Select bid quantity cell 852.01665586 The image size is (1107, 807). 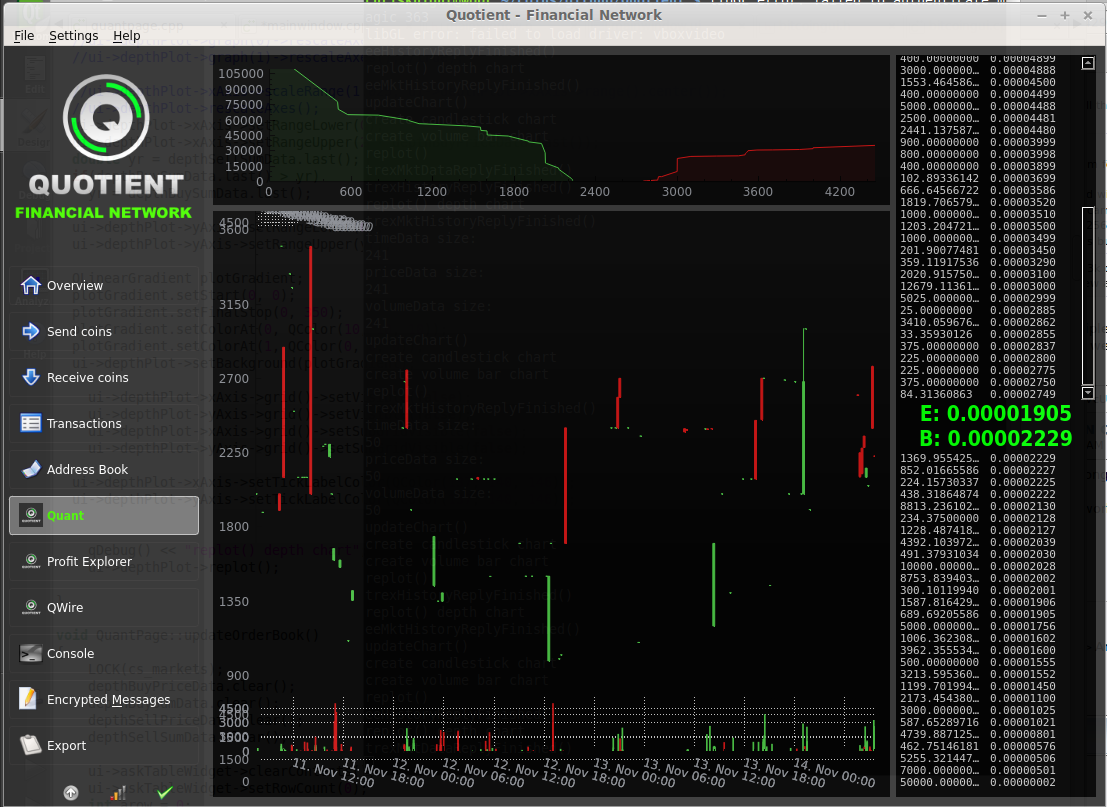(940, 470)
